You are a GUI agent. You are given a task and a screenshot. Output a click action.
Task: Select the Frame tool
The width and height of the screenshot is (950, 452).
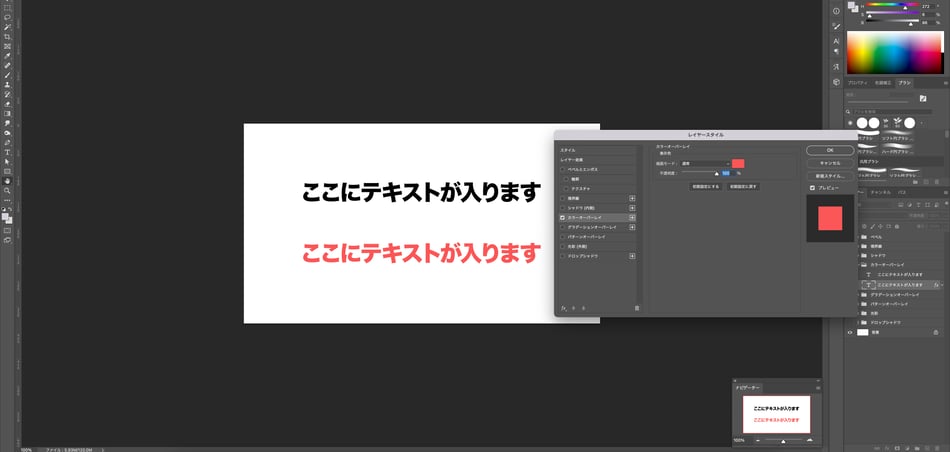pos(7,46)
